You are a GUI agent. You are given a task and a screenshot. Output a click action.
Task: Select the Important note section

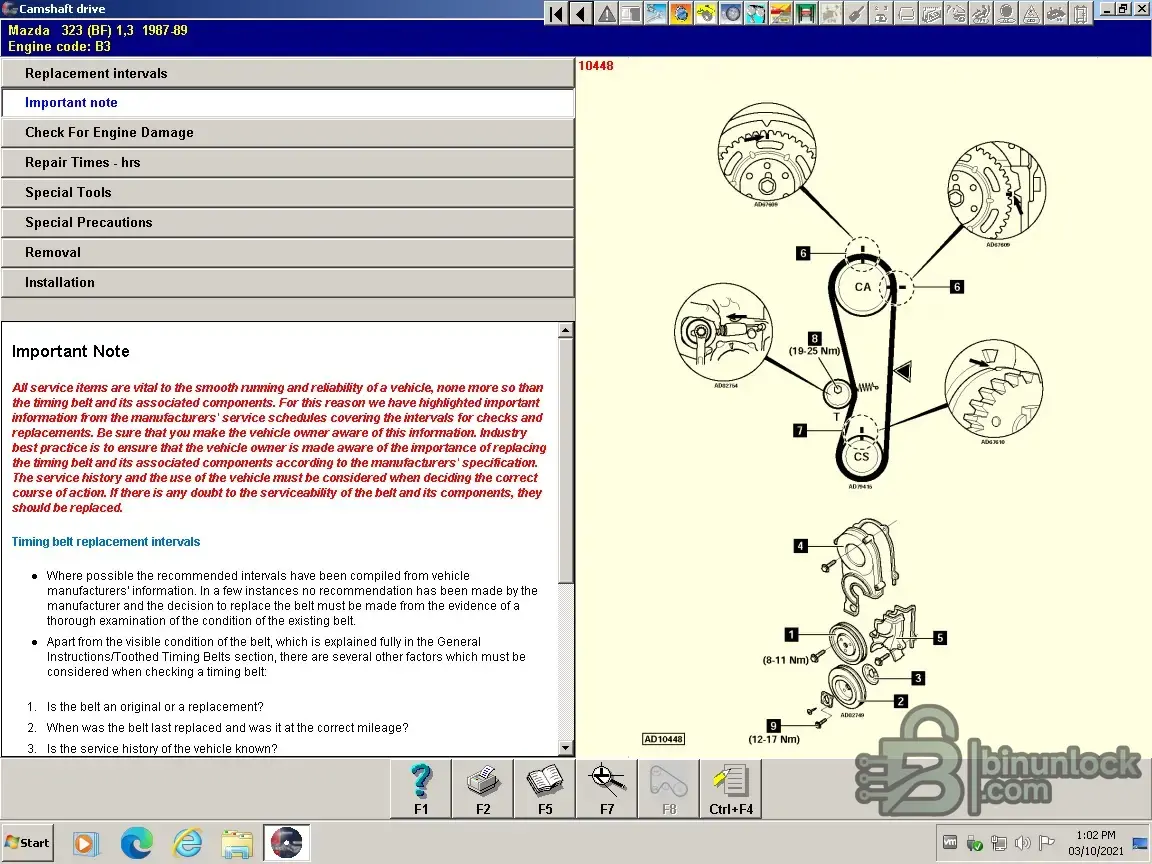287,103
